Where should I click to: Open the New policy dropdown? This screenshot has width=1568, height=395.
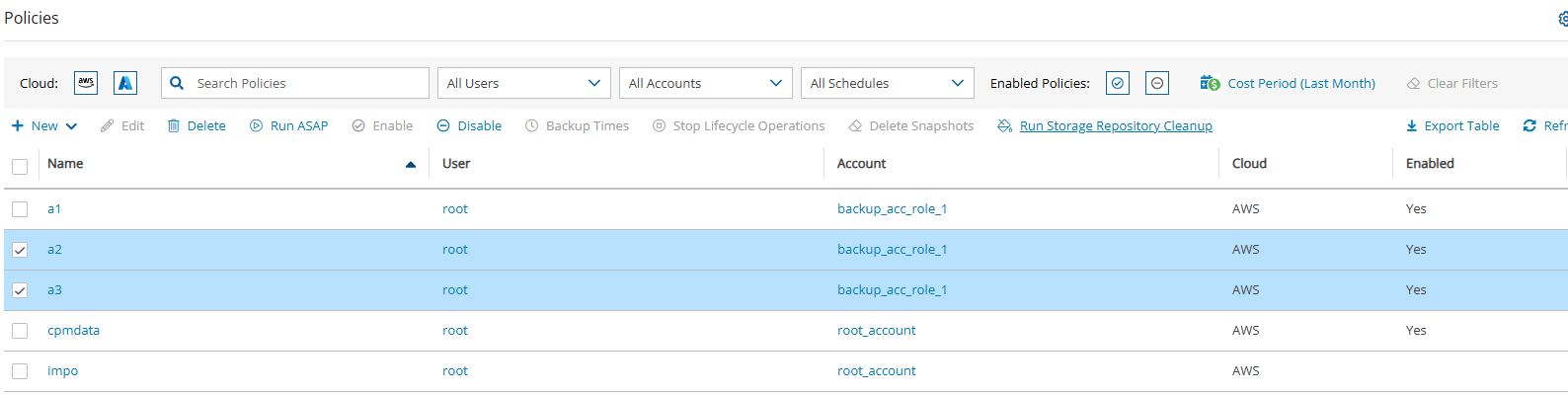point(44,125)
